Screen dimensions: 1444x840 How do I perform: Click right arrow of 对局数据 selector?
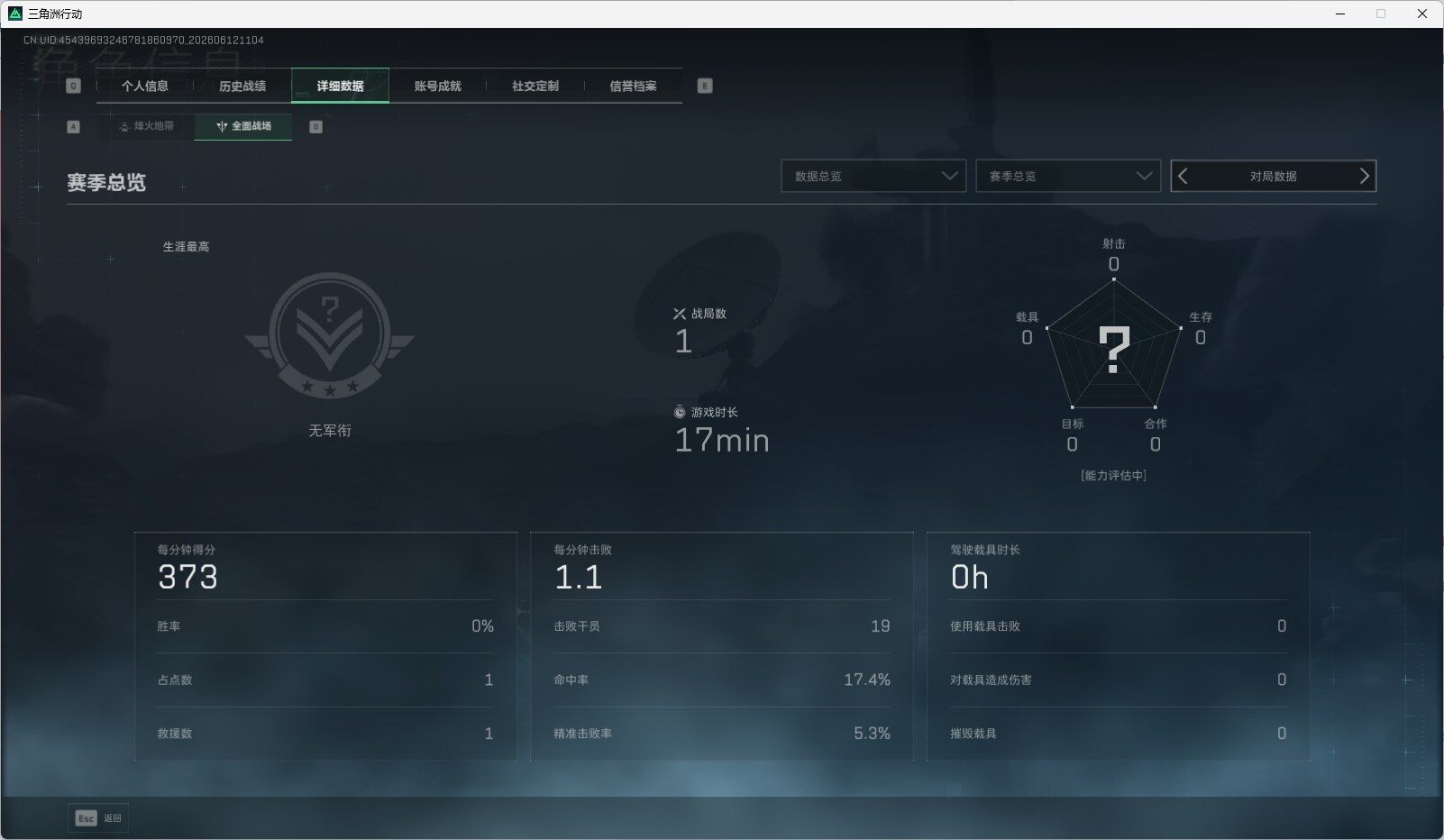tap(1364, 177)
